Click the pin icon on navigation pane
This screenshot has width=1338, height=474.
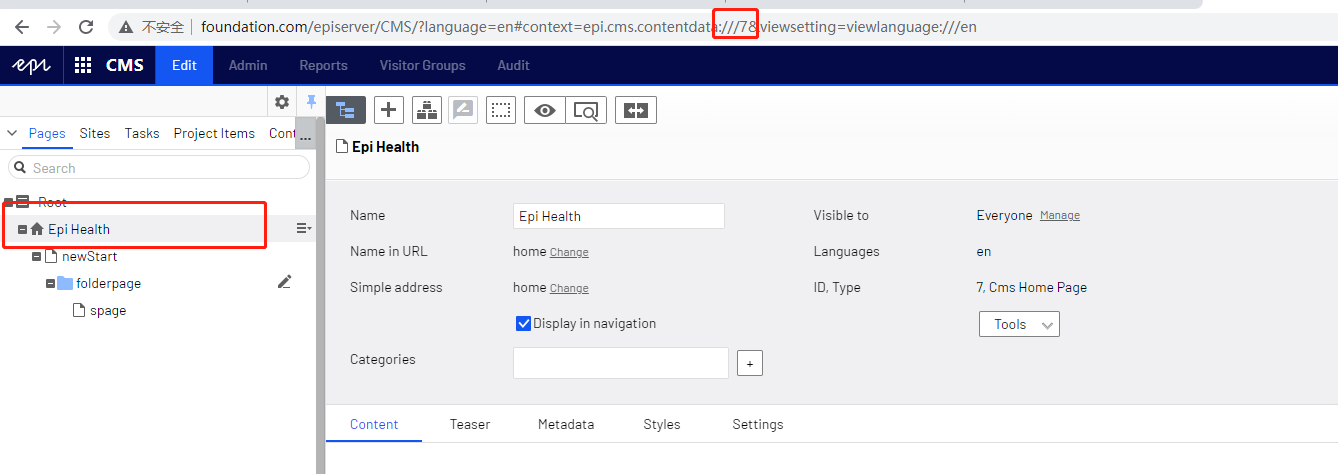(x=311, y=102)
